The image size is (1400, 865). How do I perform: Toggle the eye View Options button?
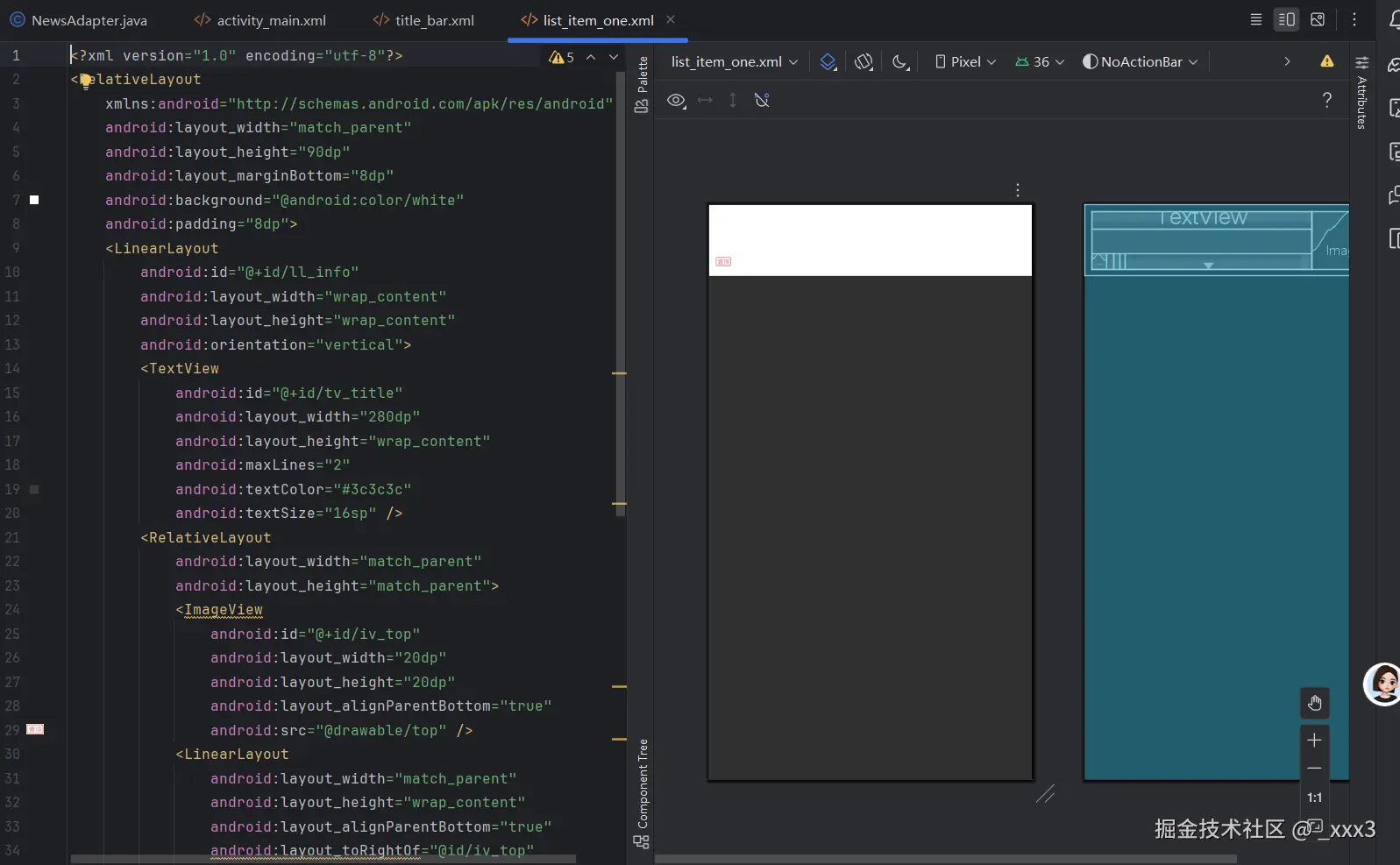pos(676,101)
